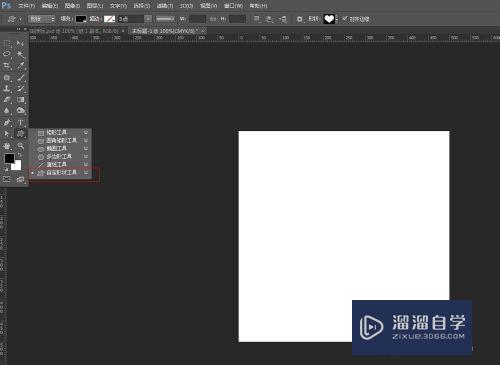
Task: Open the Help menu
Action: [258, 6]
